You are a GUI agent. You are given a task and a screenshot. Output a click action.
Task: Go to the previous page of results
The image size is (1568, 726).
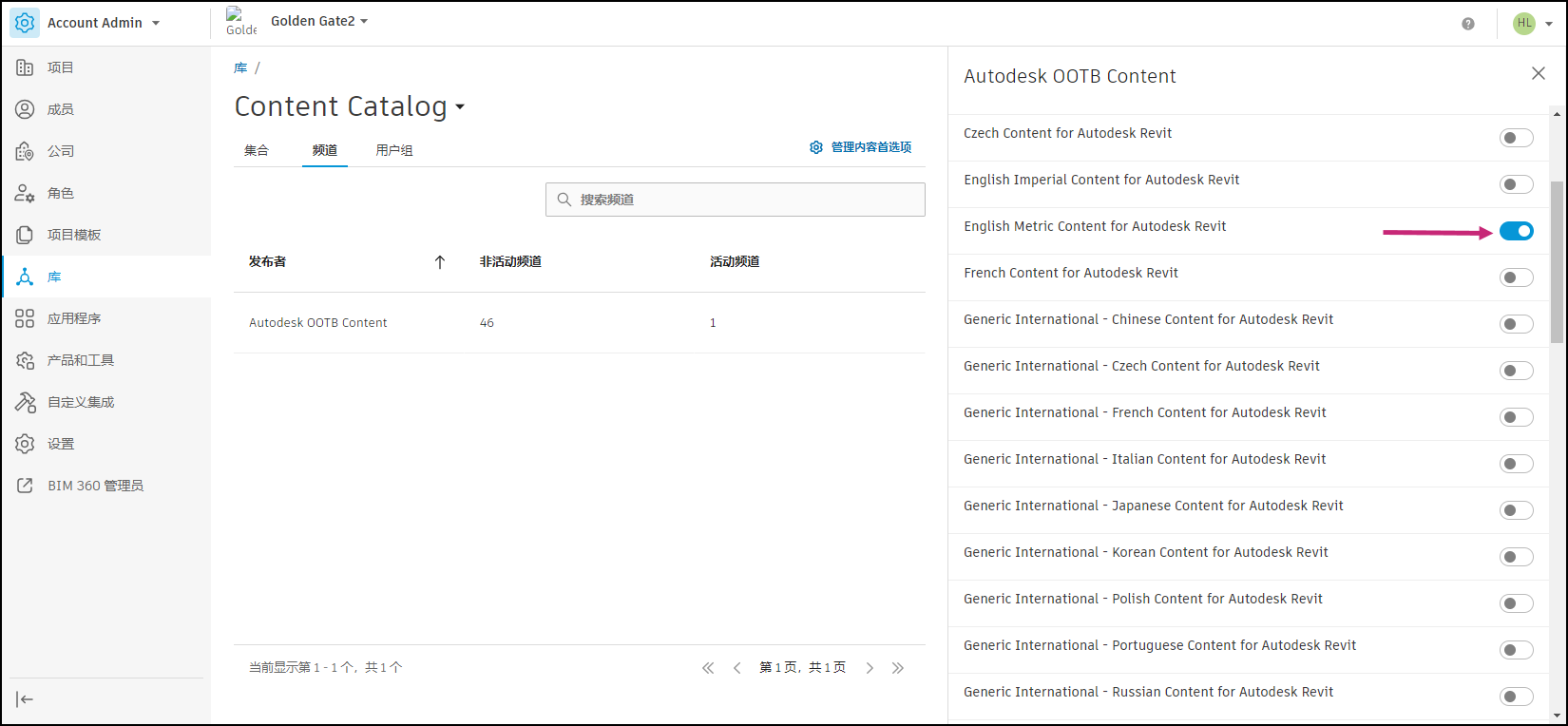[737, 668]
